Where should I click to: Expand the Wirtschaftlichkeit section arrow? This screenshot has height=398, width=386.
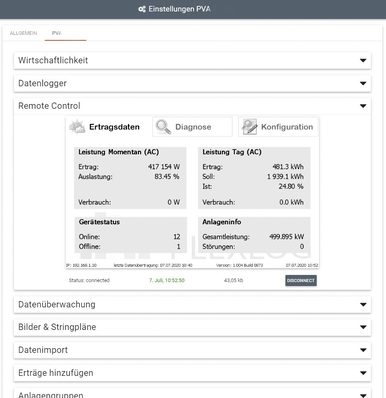pos(363,61)
